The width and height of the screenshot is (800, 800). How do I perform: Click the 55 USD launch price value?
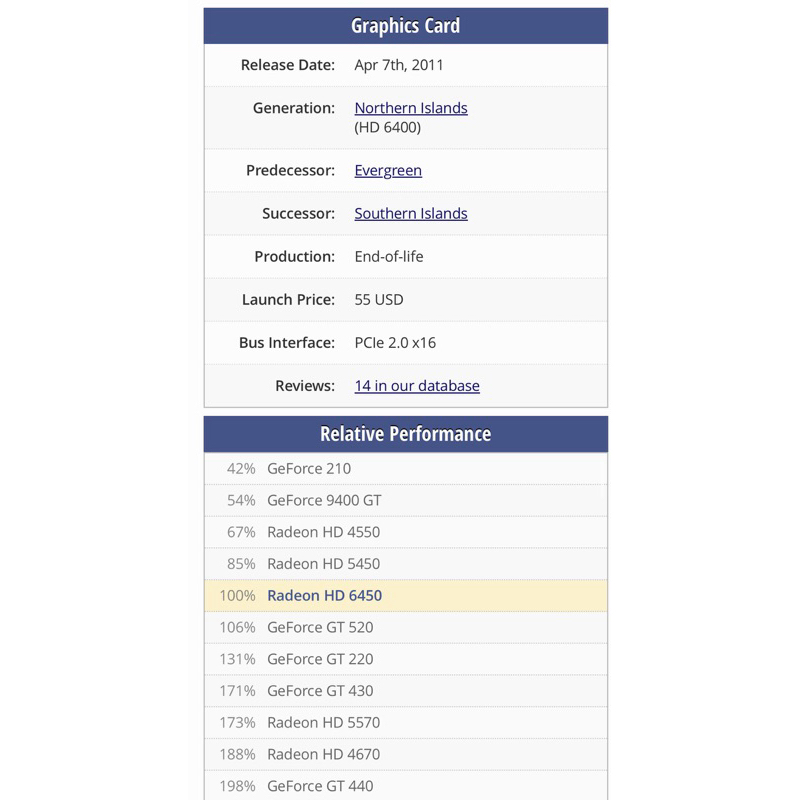[379, 300]
